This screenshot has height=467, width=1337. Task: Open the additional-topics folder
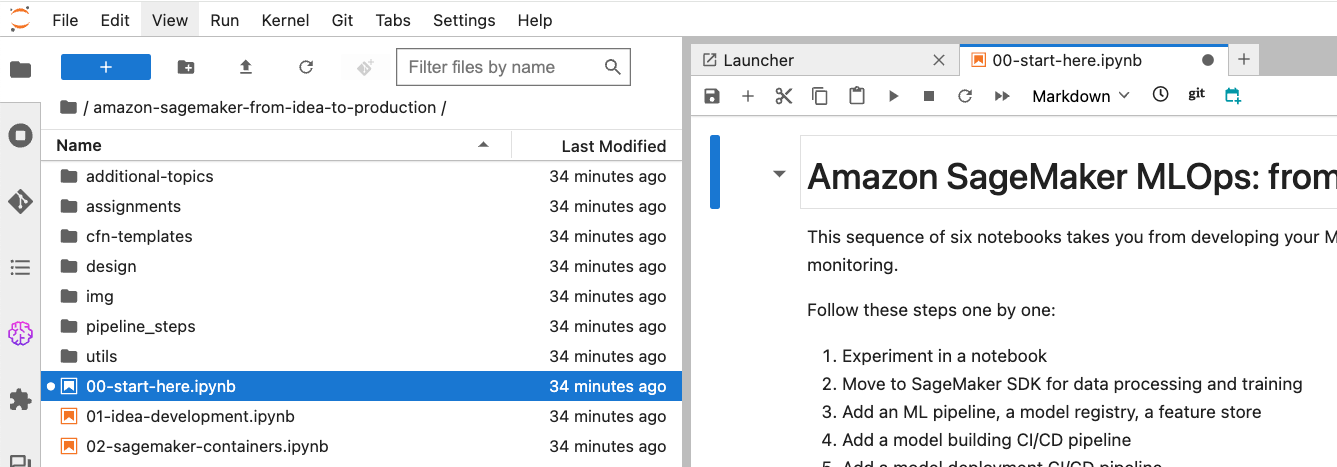[362, 176]
